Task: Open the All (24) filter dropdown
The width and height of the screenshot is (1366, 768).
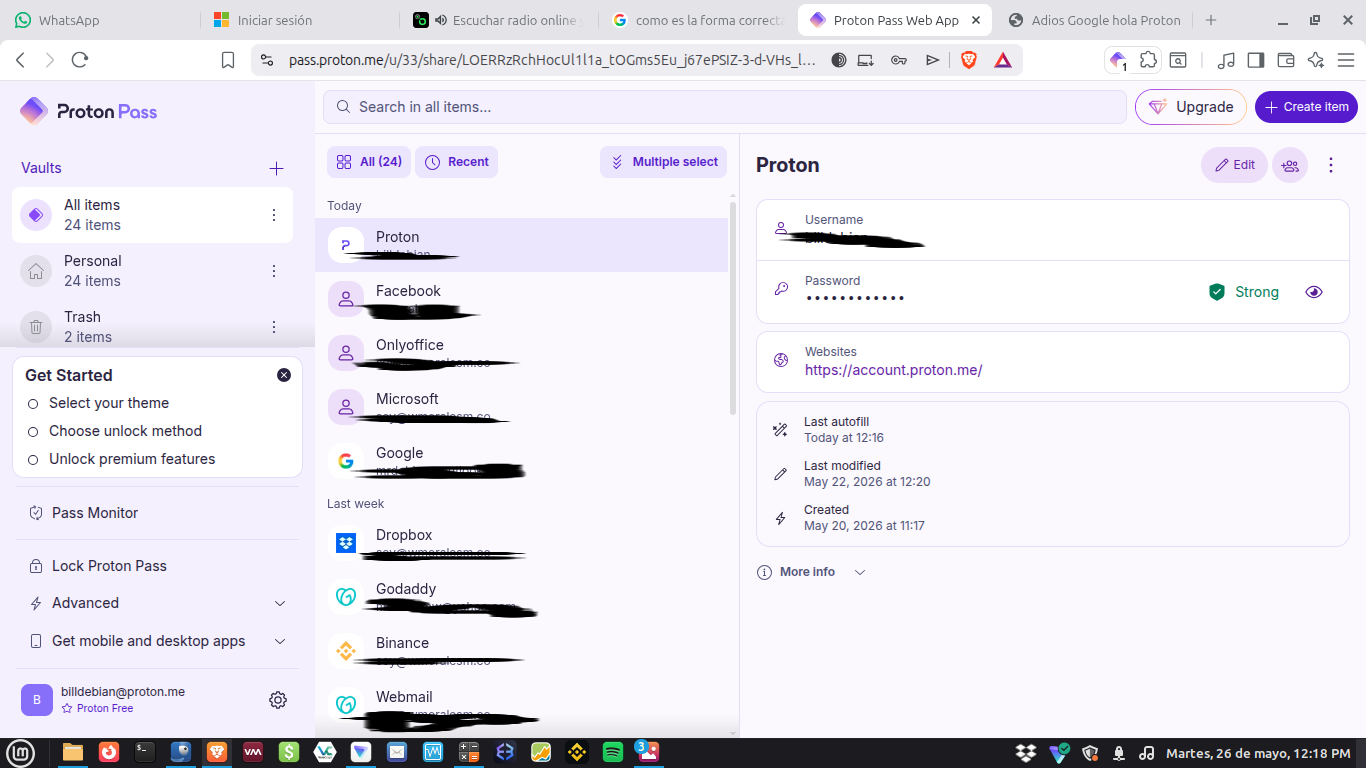Action: click(x=369, y=162)
